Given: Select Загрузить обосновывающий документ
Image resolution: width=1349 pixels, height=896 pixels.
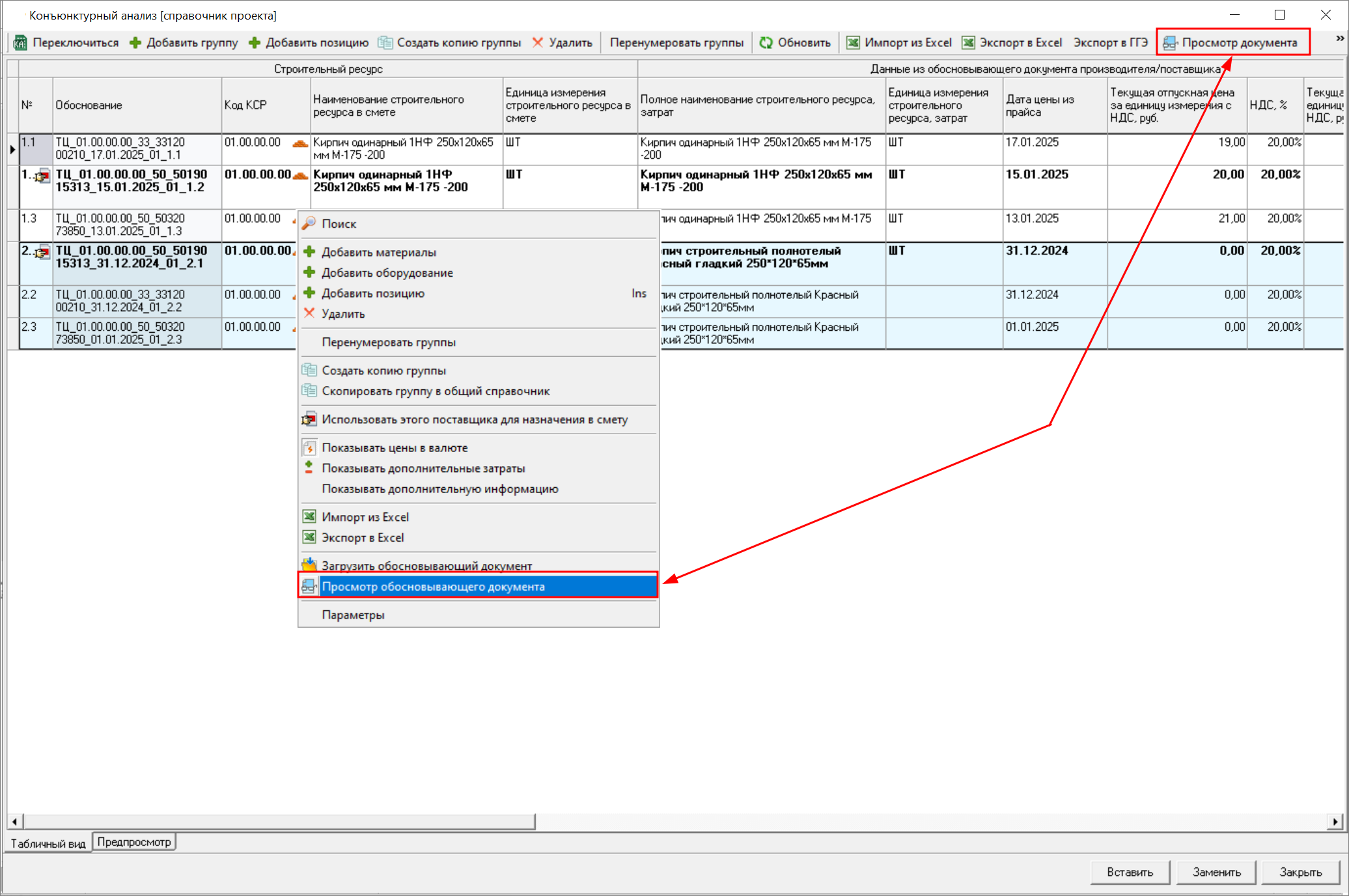Looking at the screenshot, I should [478, 565].
